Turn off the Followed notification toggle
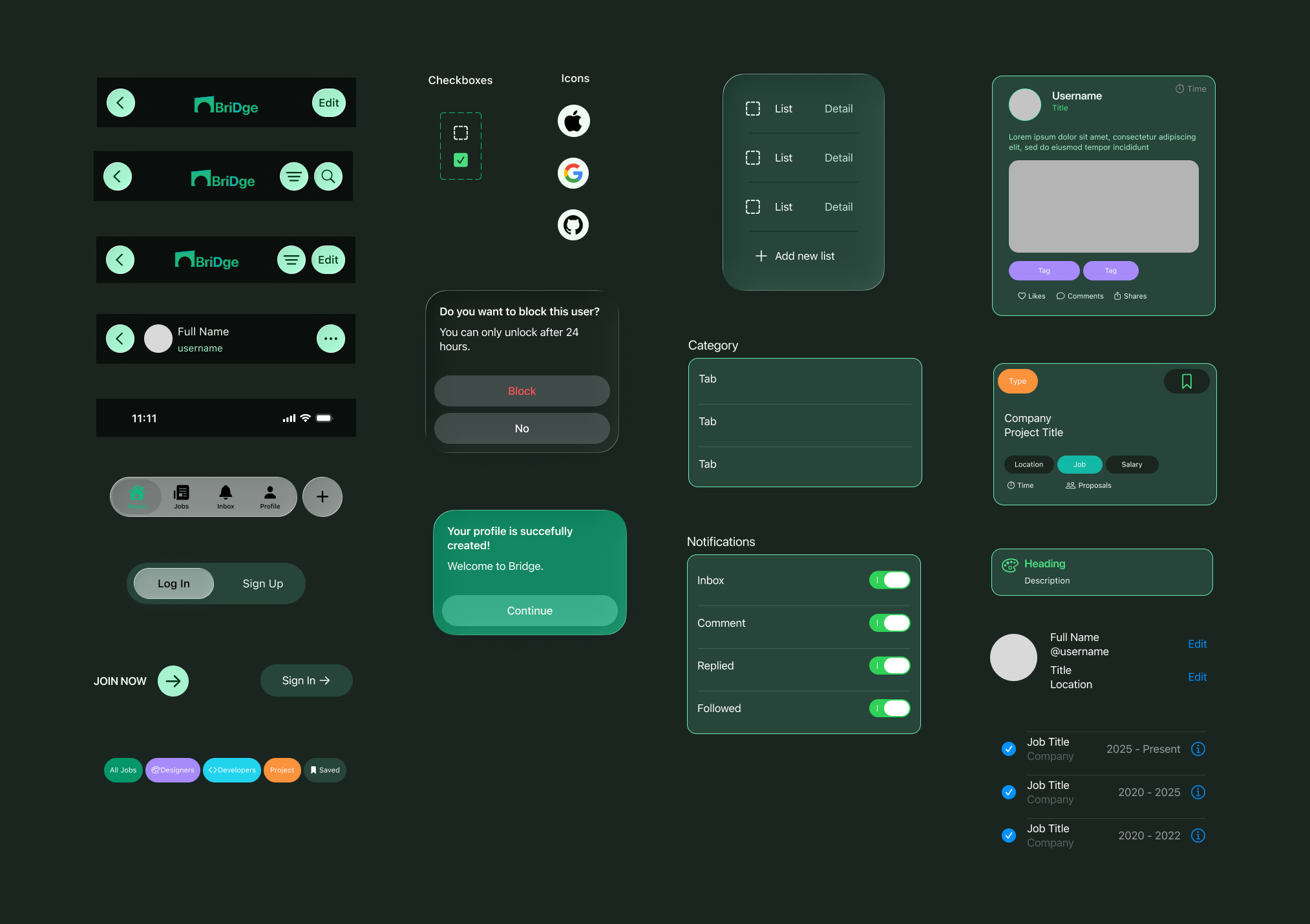Viewport: 1310px width, 924px height. click(x=890, y=708)
